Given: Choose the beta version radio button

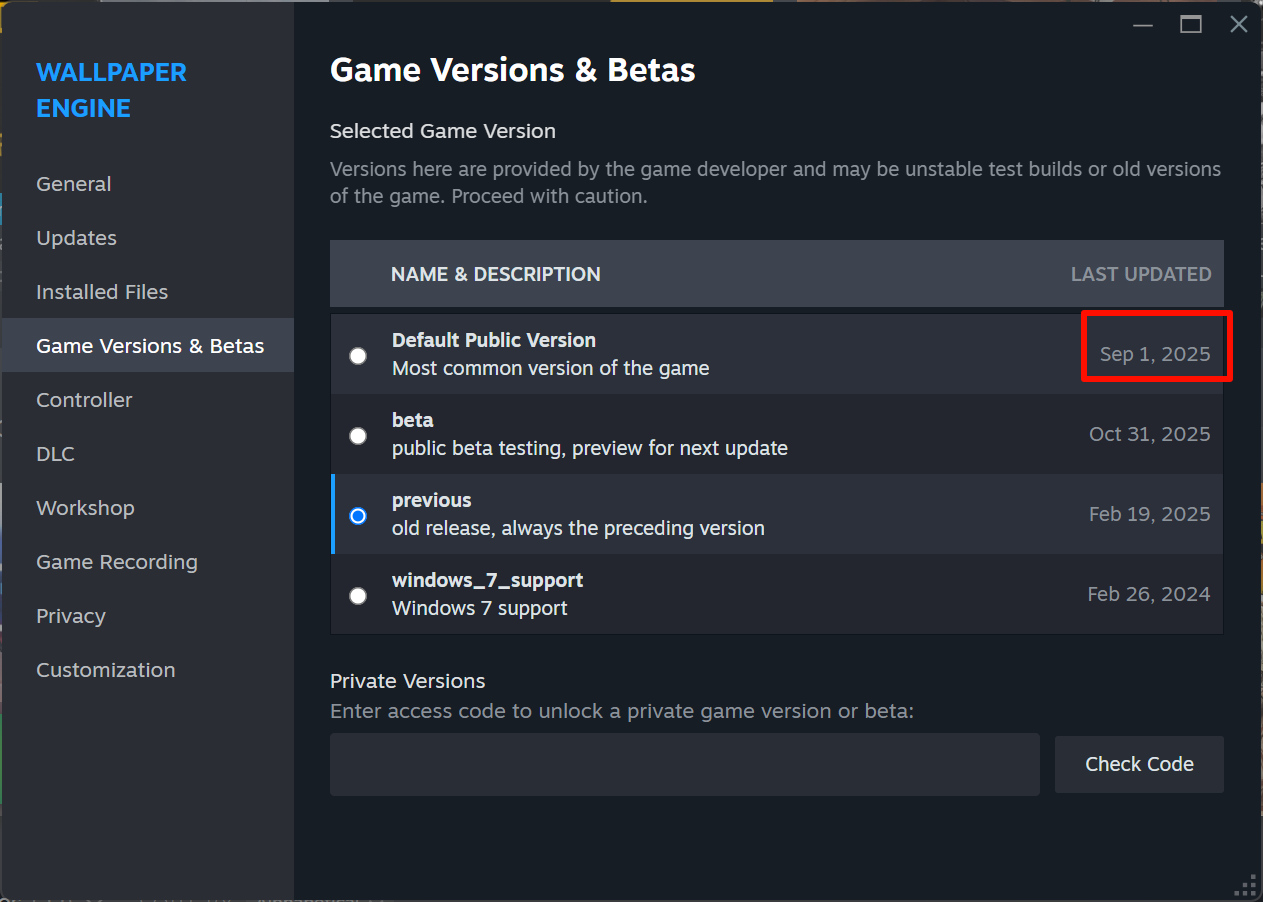Looking at the screenshot, I should 358,435.
